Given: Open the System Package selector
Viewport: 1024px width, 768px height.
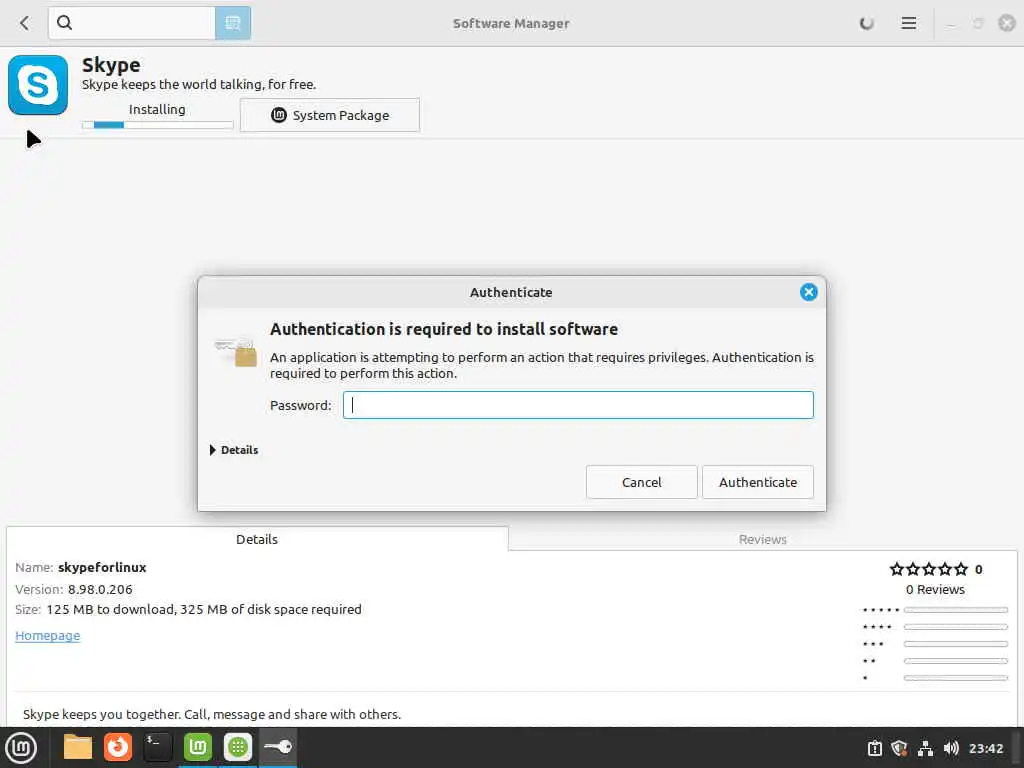Looking at the screenshot, I should pyautogui.click(x=330, y=115).
